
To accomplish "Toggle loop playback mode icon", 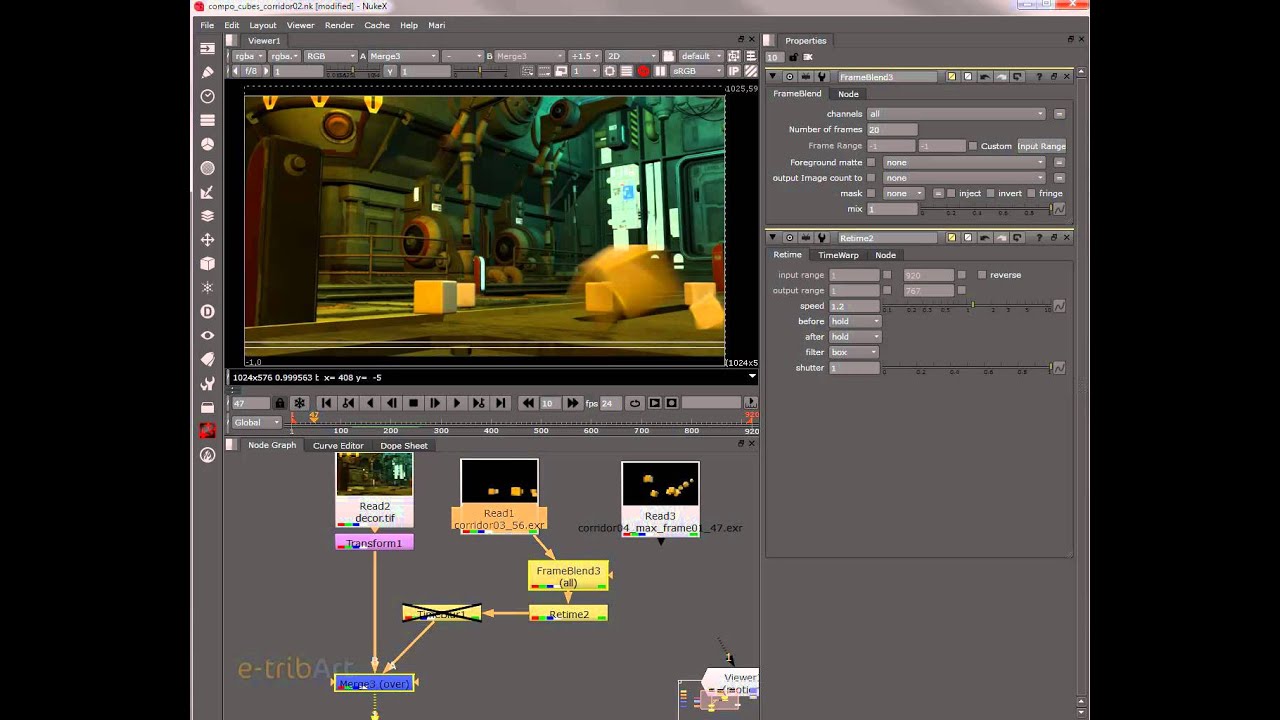I will [635, 403].
